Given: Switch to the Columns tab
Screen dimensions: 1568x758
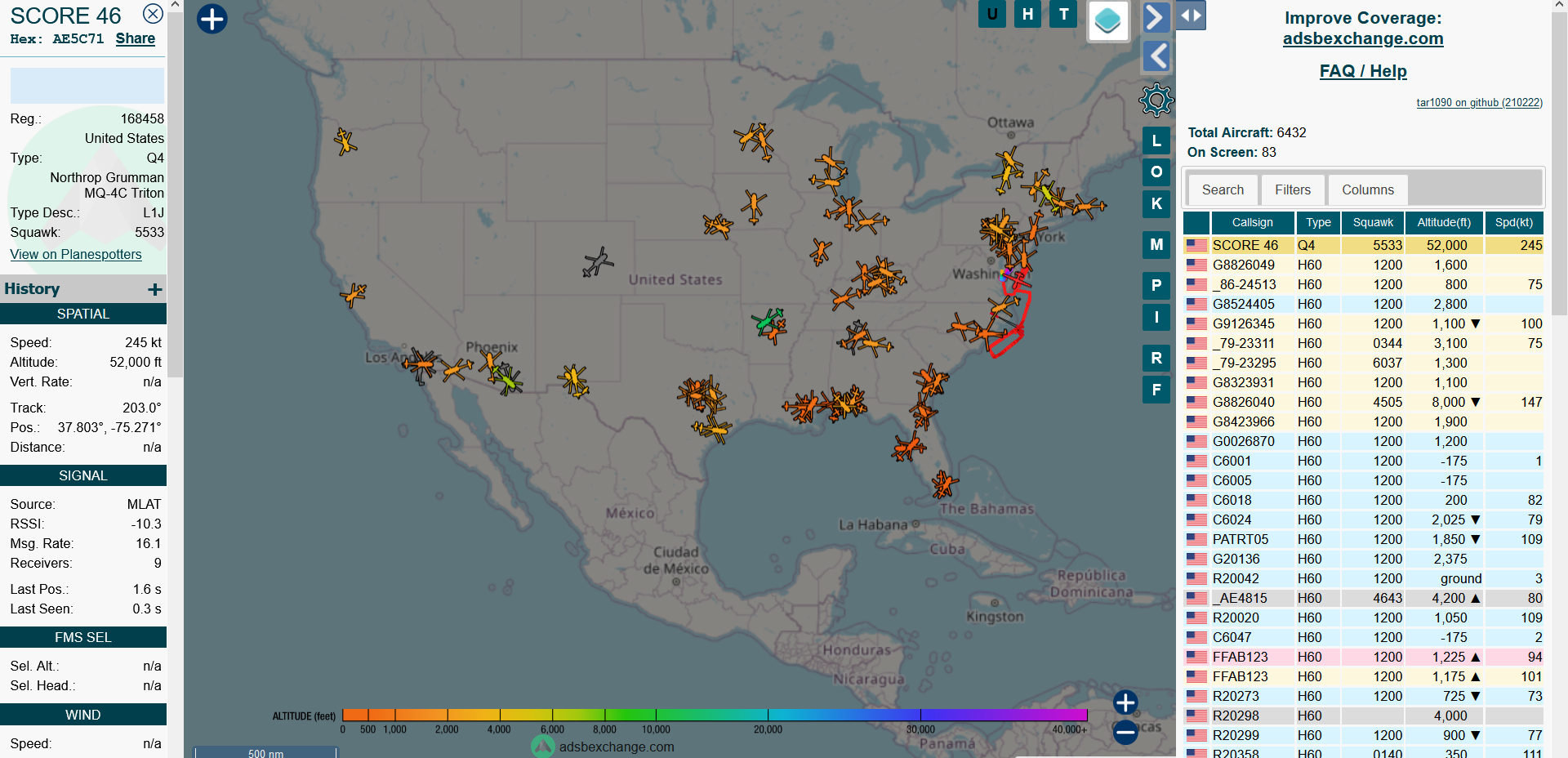Looking at the screenshot, I should pyautogui.click(x=1368, y=189).
